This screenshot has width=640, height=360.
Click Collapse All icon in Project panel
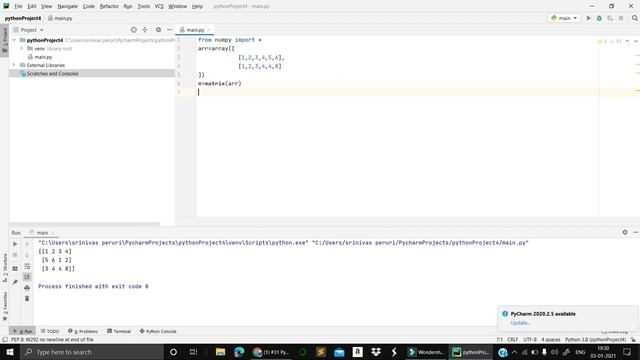144,30
